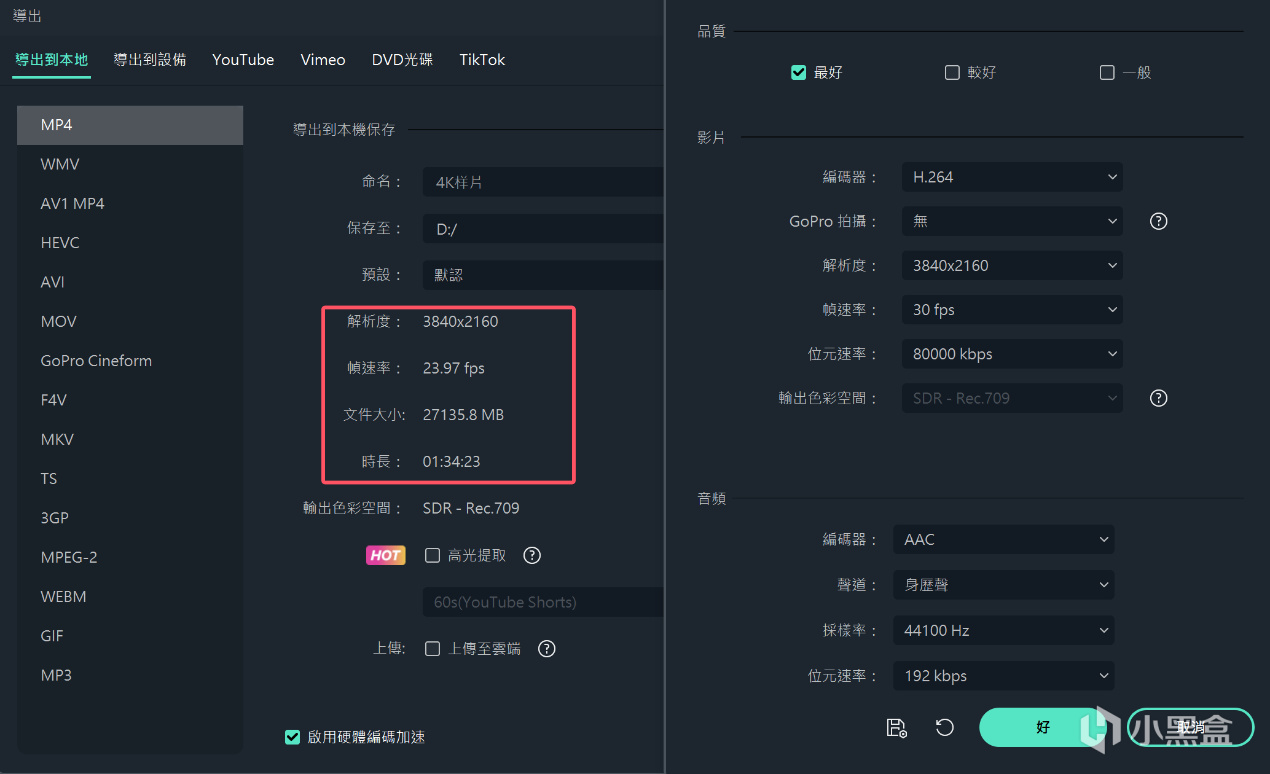The image size is (1270, 774).
Task: Open 聲道 dropdown
Action: point(1004,584)
